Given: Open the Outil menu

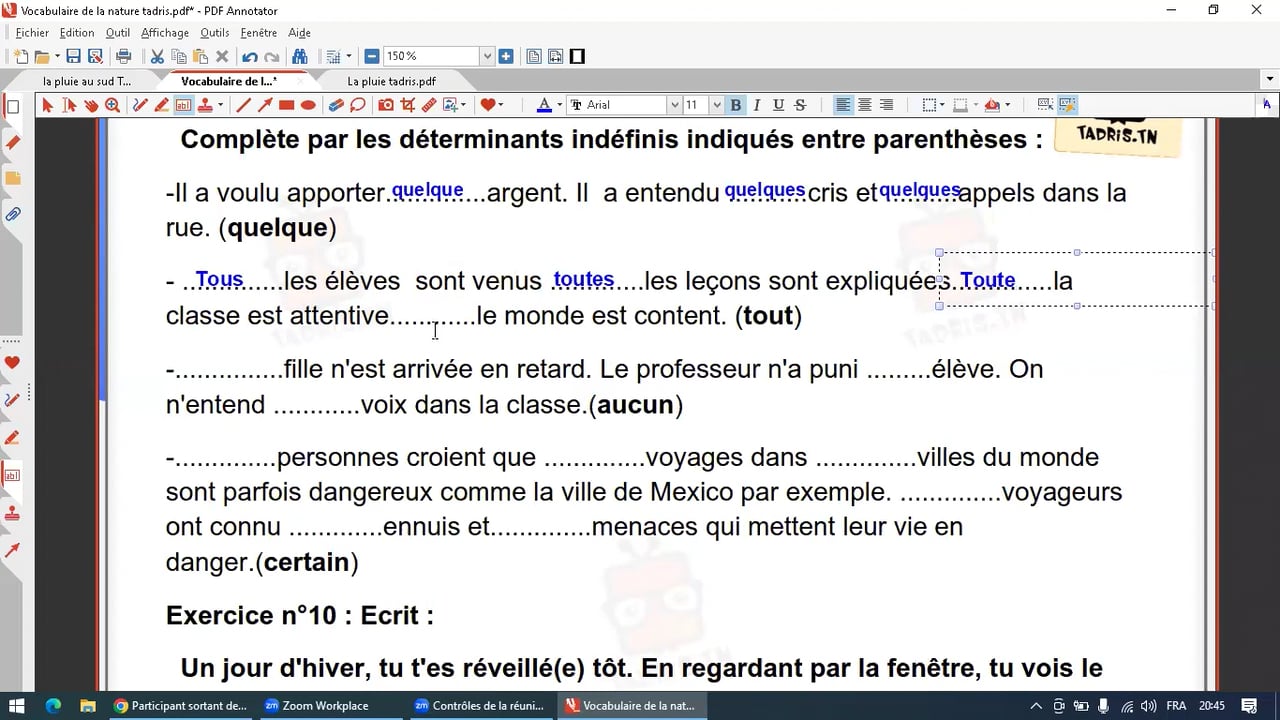Looking at the screenshot, I should (x=117, y=33).
